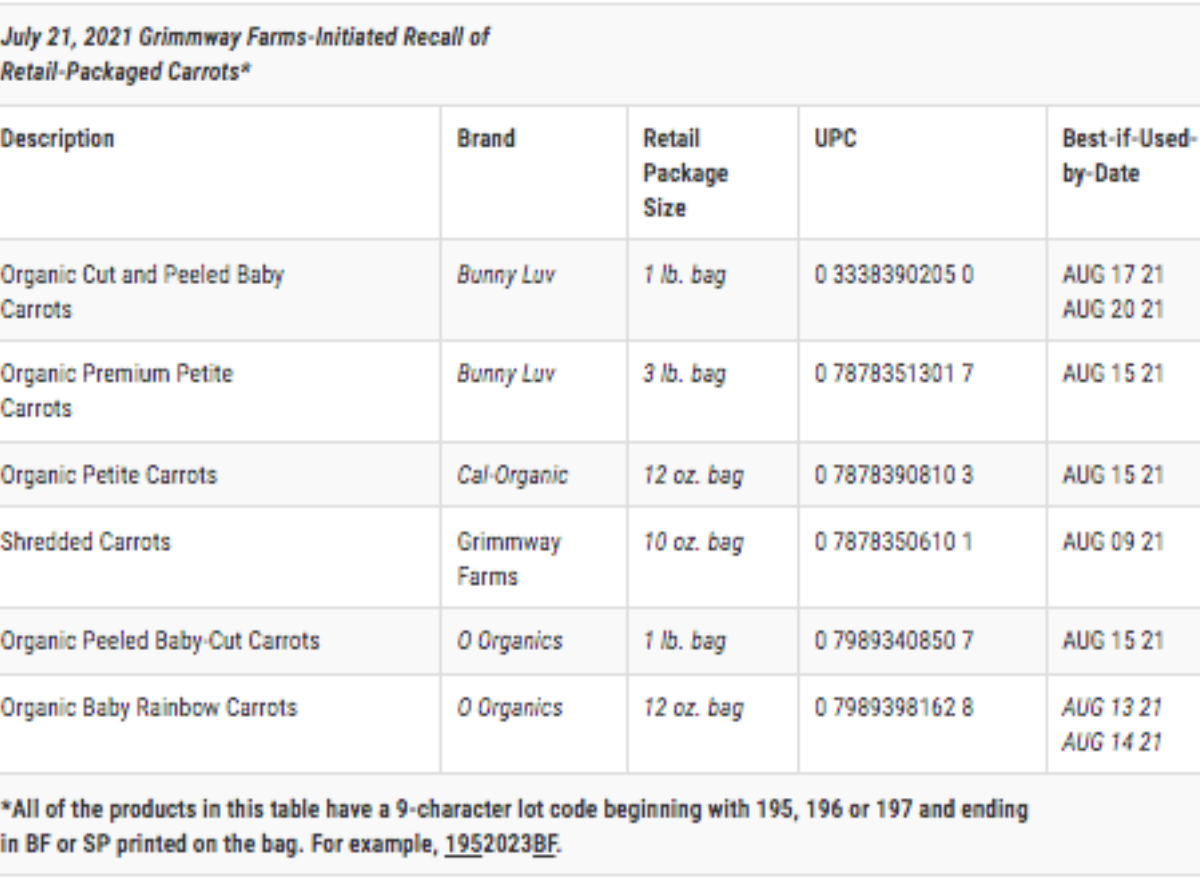Click the Brand column header
This screenshot has height=879, width=1200.
486,139
